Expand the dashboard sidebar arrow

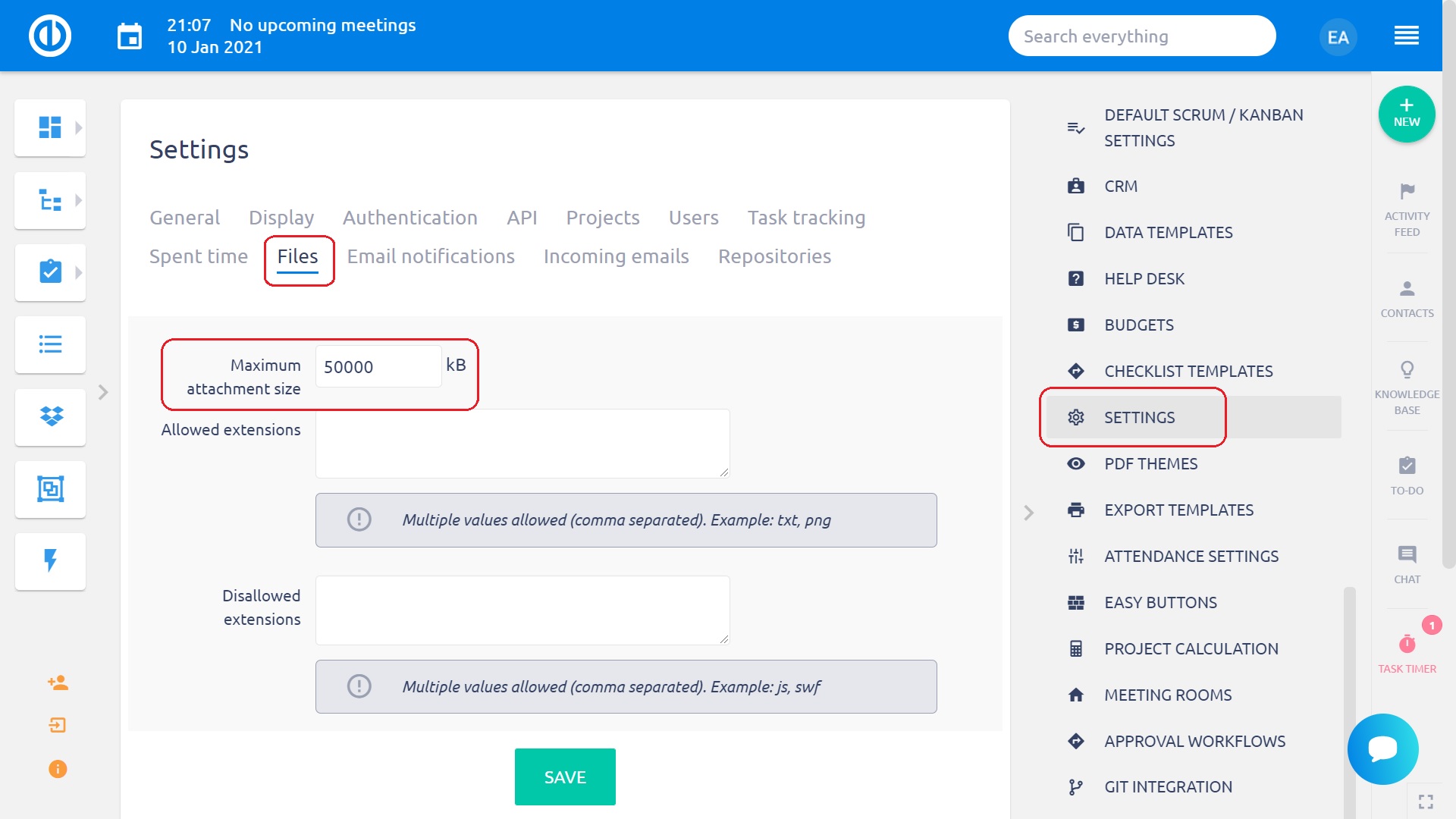[78, 128]
